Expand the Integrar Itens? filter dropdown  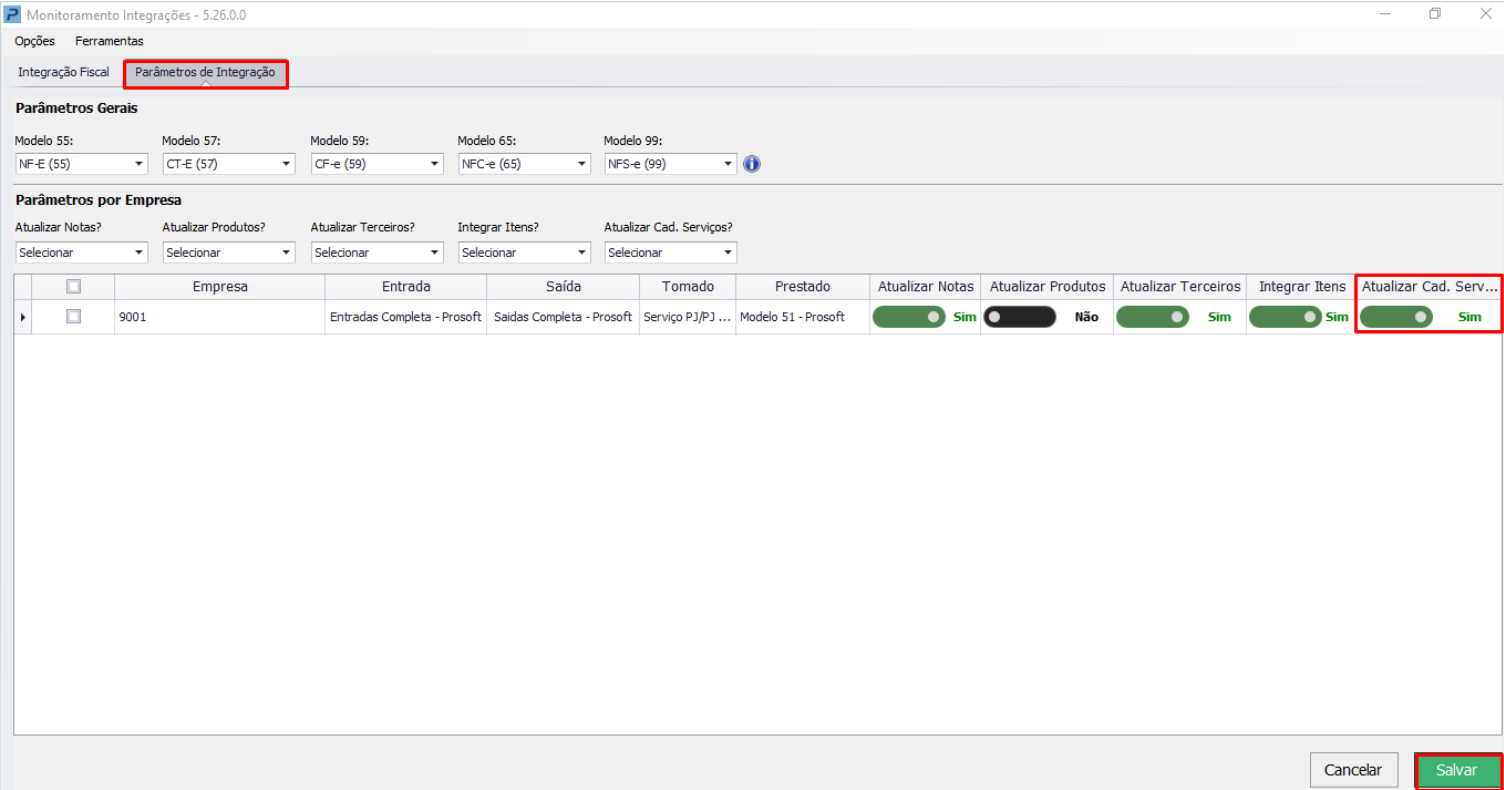click(524, 253)
